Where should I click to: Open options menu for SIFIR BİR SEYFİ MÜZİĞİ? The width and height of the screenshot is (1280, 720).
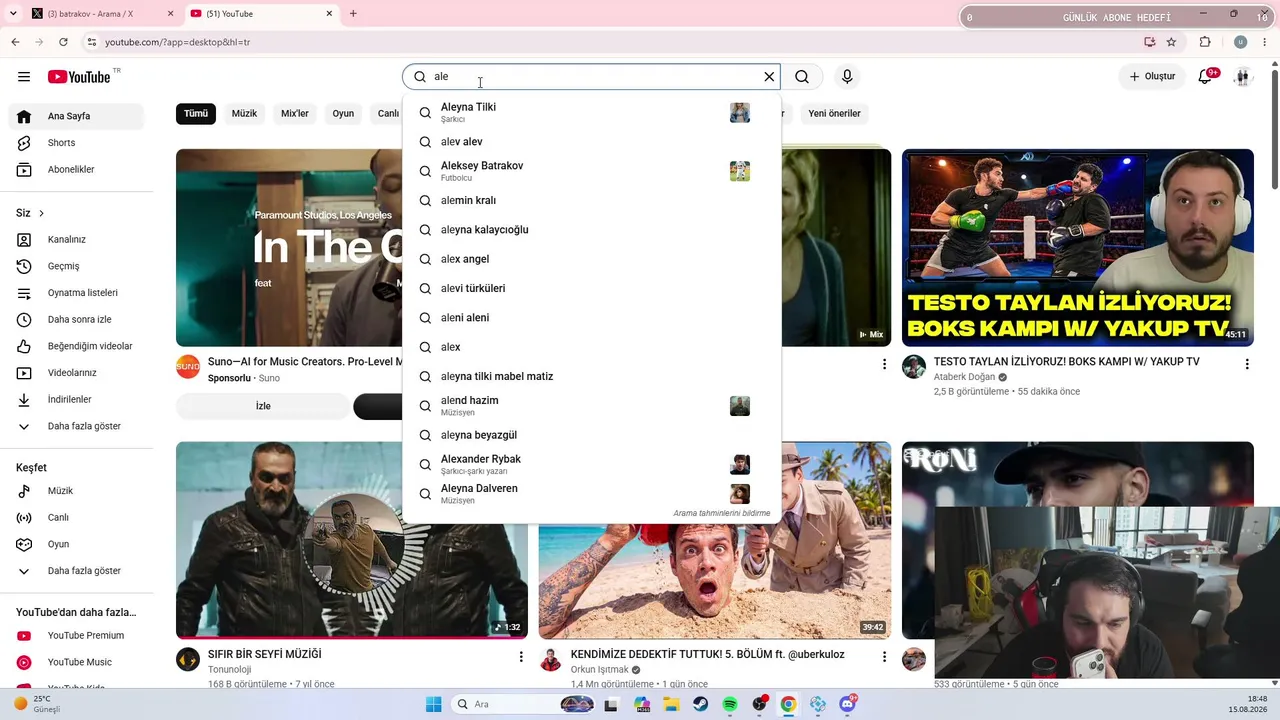coord(521,657)
